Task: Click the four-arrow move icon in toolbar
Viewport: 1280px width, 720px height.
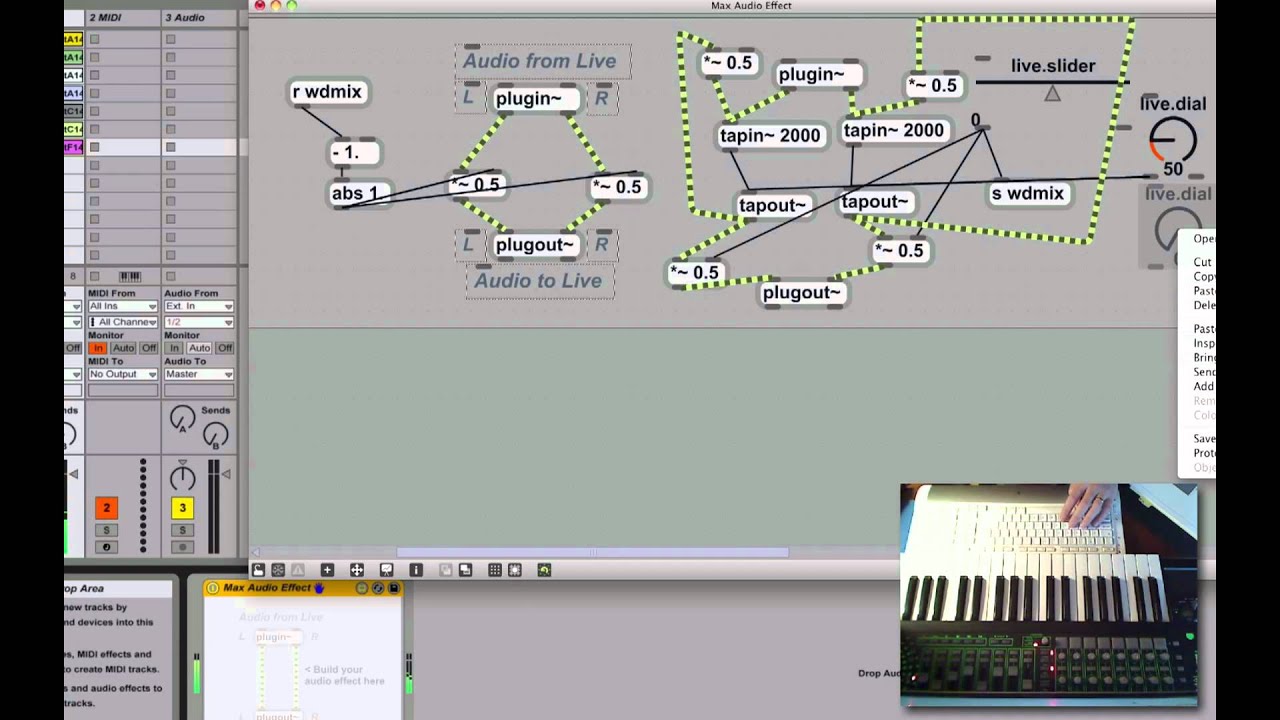Action: point(357,570)
